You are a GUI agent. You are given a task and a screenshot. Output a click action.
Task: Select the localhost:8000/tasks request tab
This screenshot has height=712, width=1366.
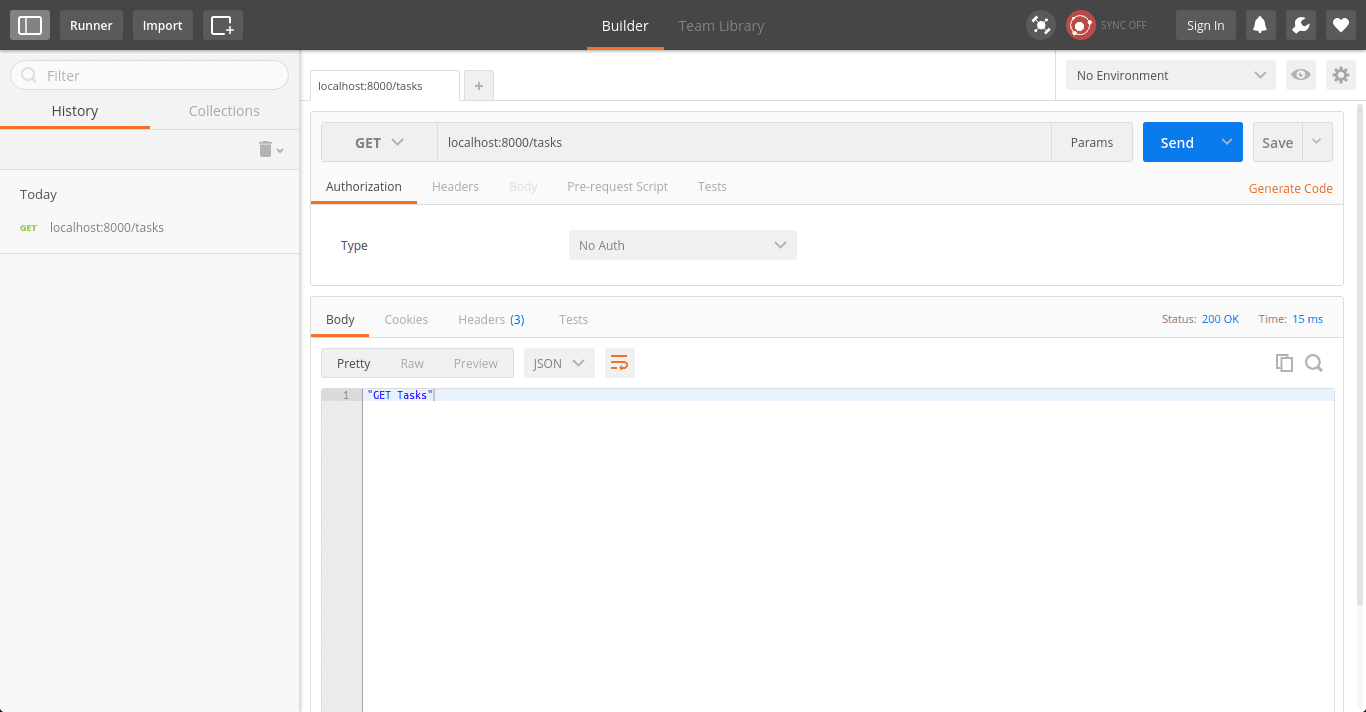[385, 86]
